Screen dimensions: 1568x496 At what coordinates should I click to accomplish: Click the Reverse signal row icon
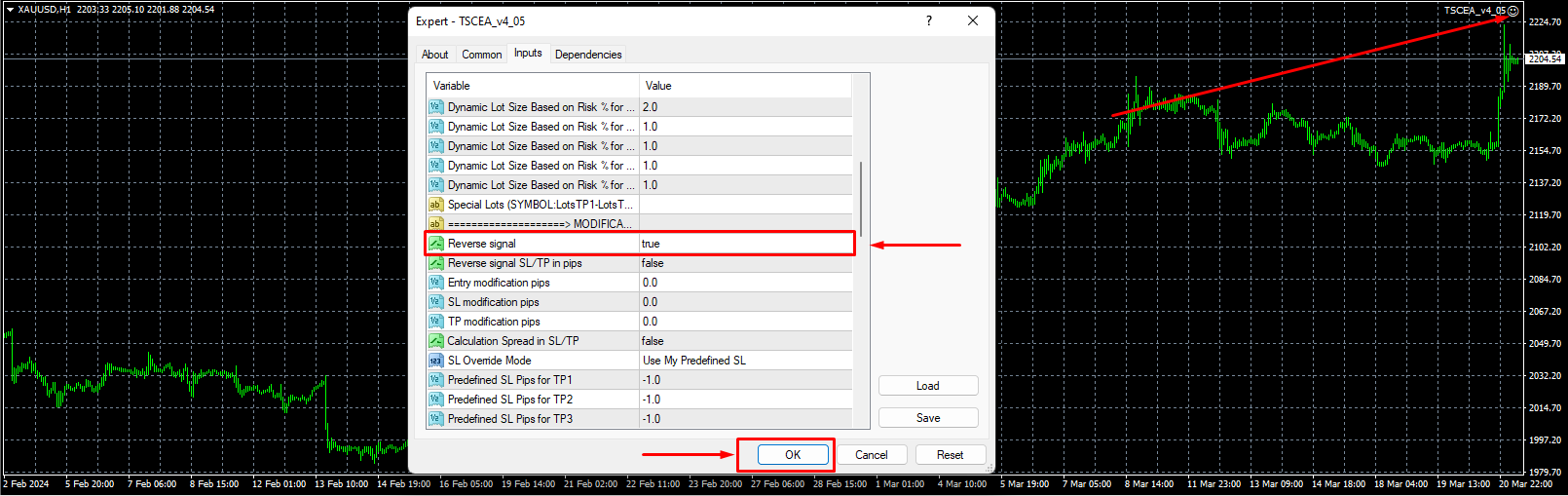pos(436,244)
